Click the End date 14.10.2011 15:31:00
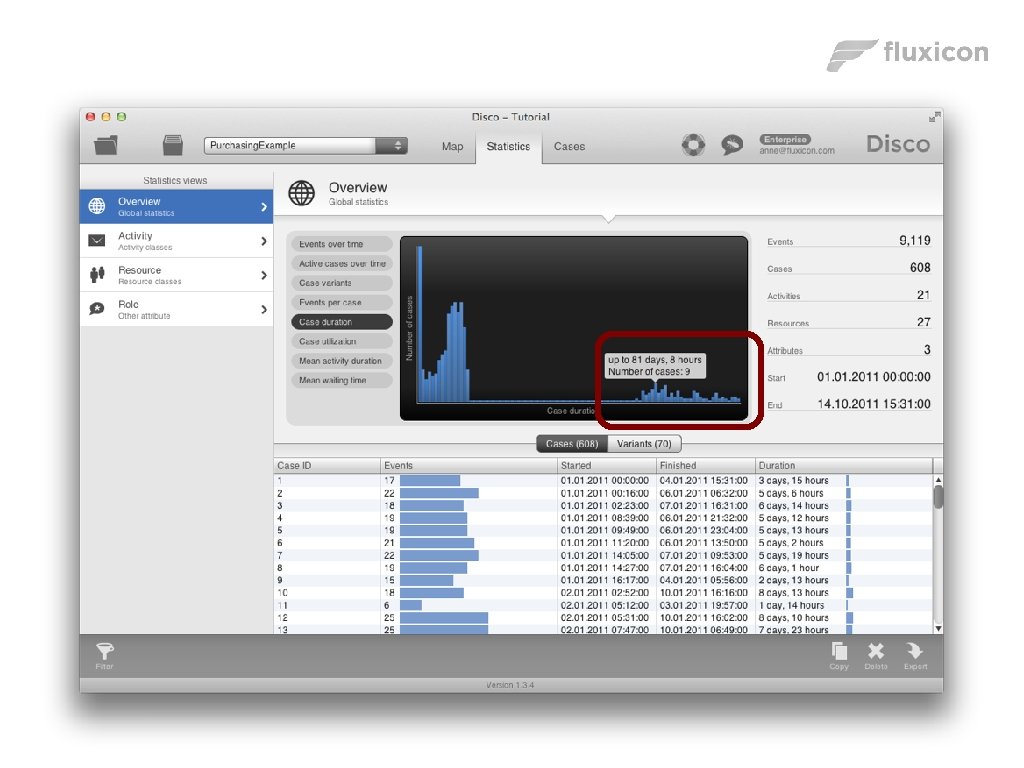1024x768 pixels. tap(874, 404)
